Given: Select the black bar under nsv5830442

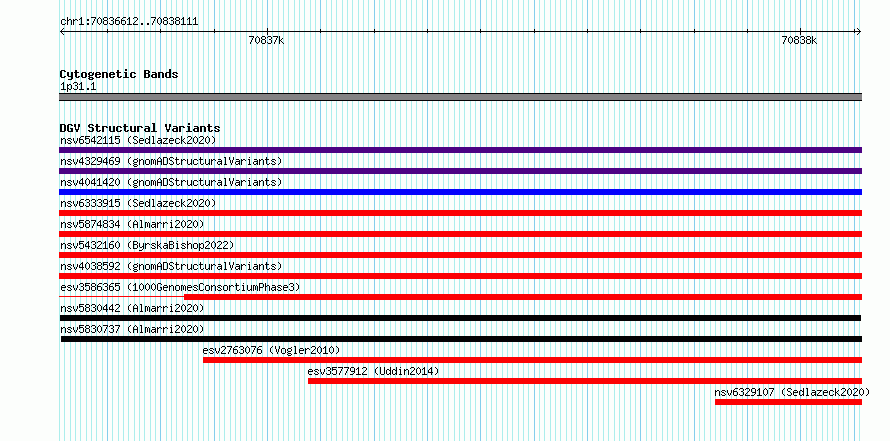Looking at the screenshot, I should (460, 318).
